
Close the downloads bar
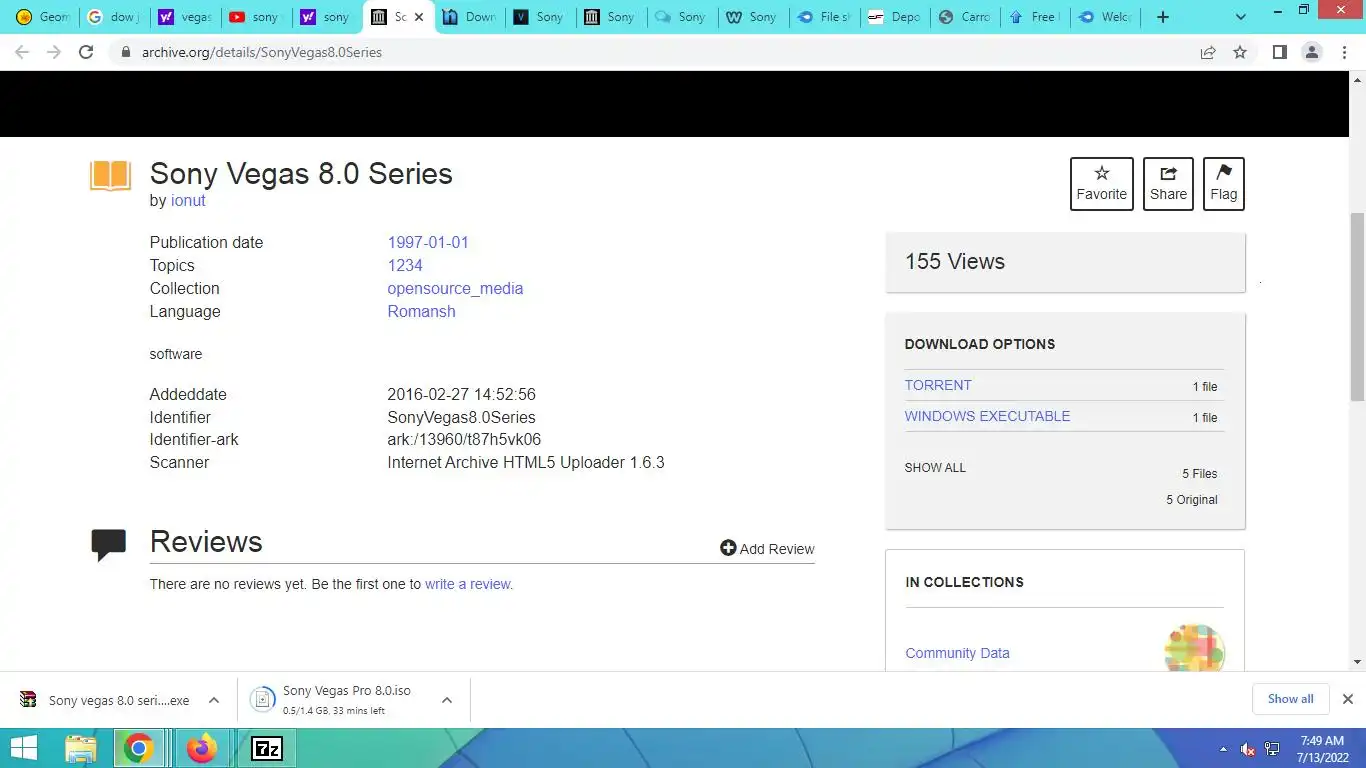[x=1347, y=699]
